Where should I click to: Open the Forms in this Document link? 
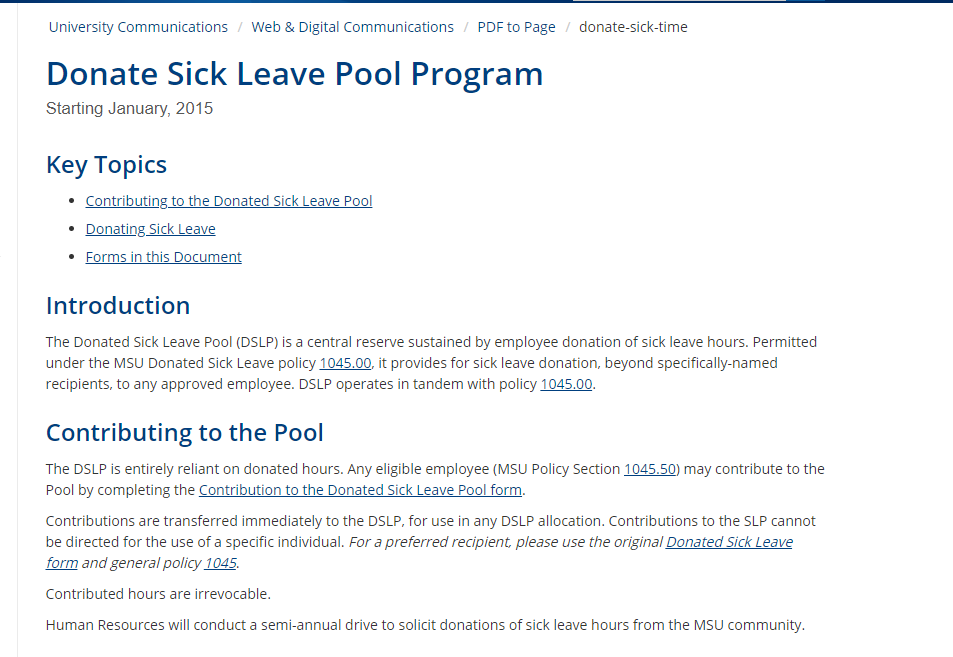(x=163, y=256)
